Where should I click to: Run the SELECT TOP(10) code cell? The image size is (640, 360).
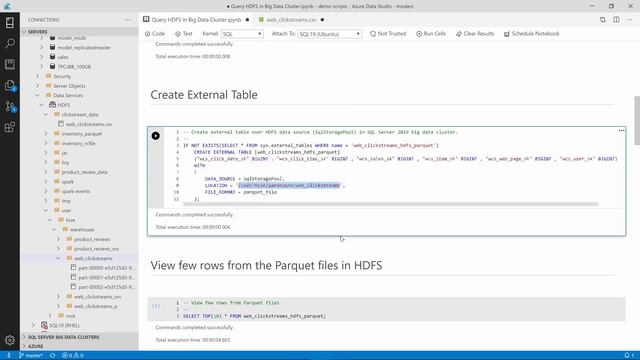[156, 306]
